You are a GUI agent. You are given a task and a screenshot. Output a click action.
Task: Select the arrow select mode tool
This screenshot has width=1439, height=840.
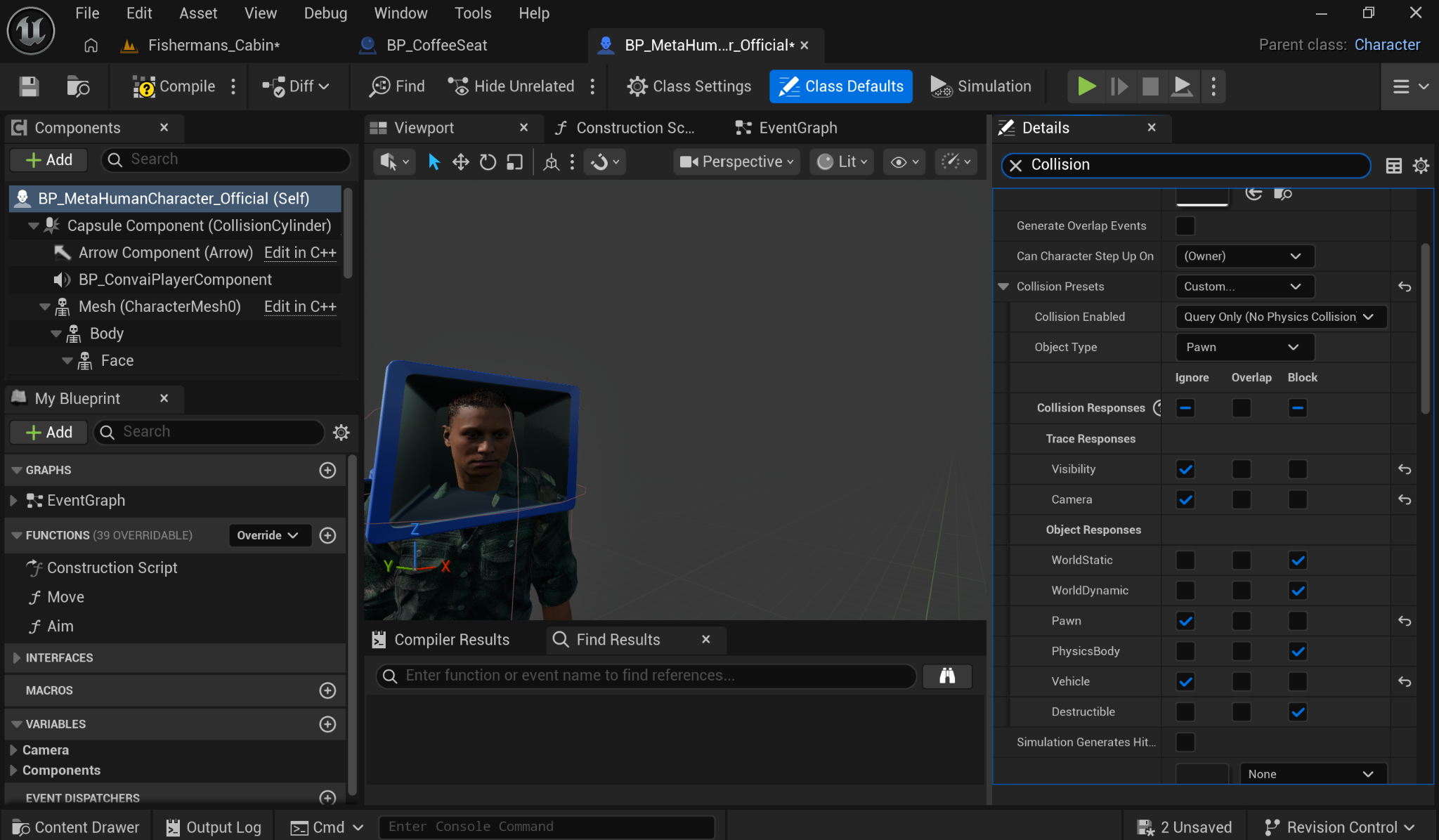pos(434,162)
